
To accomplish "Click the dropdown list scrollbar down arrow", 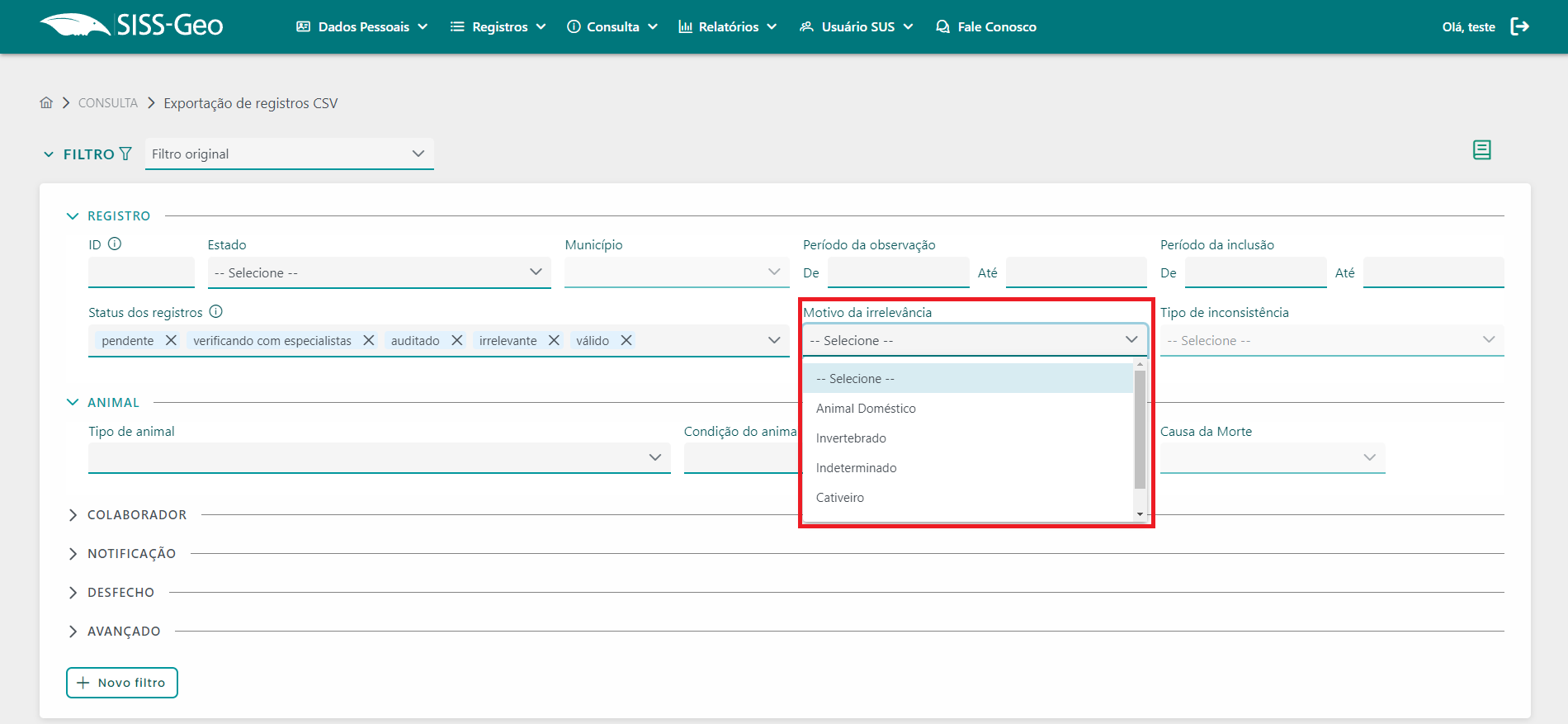I will point(1140,514).
